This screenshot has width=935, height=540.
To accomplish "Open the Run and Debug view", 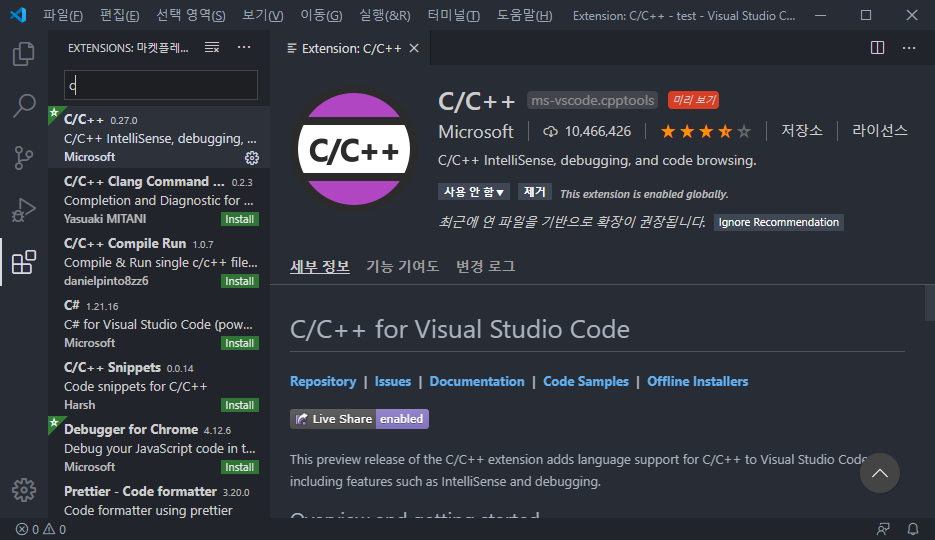I will (x=24, y=210).
